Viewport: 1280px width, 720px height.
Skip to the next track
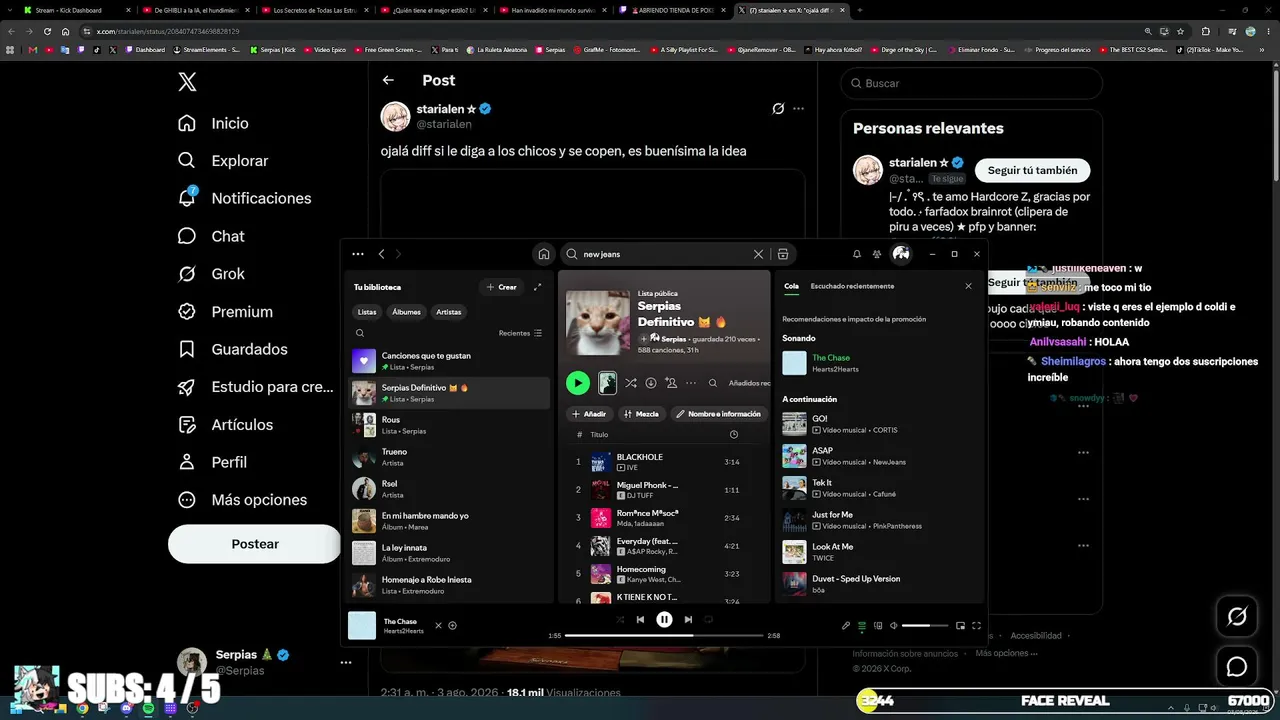pos(688,620)
